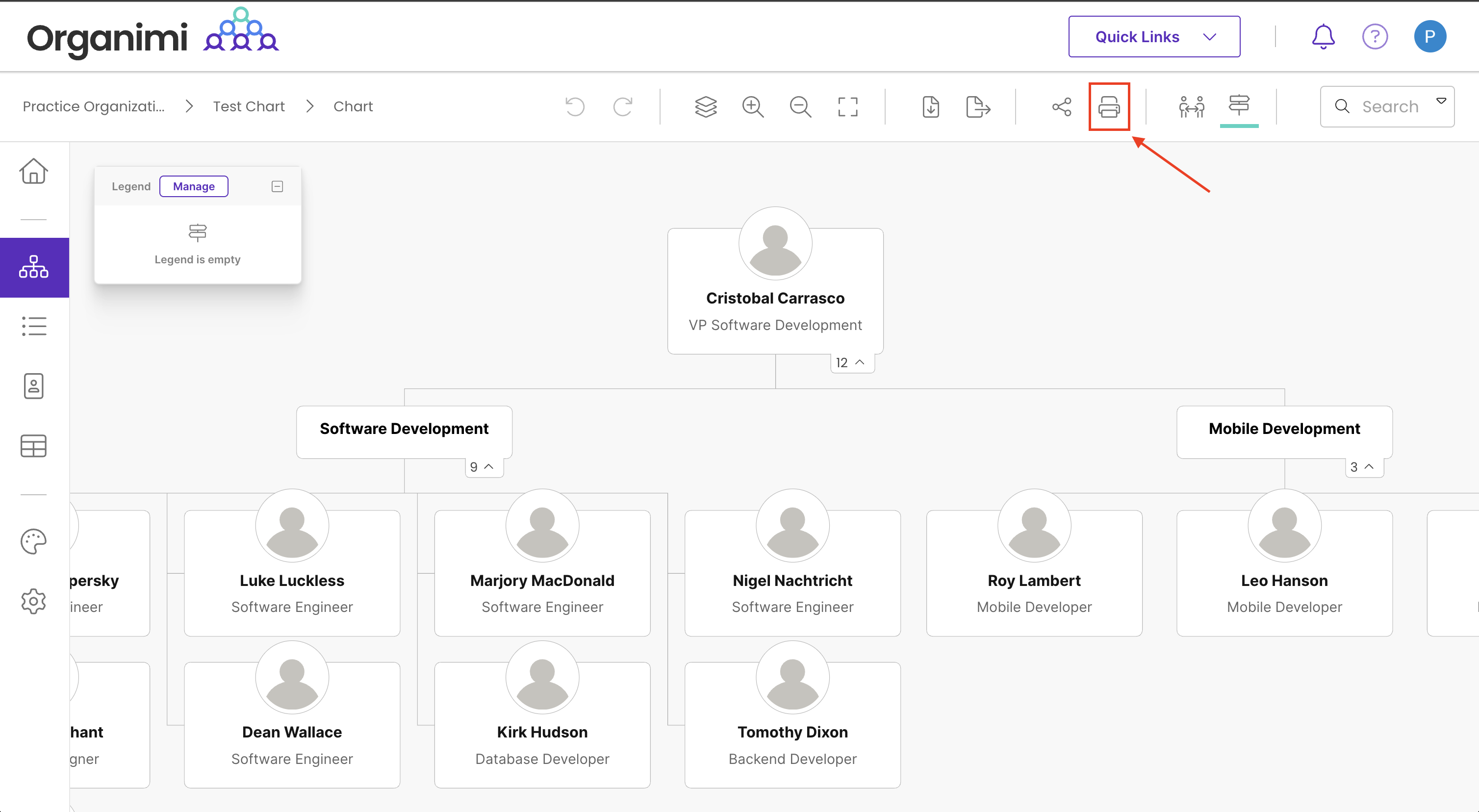
Task: Click the print chart icon
Action: 1109,107
